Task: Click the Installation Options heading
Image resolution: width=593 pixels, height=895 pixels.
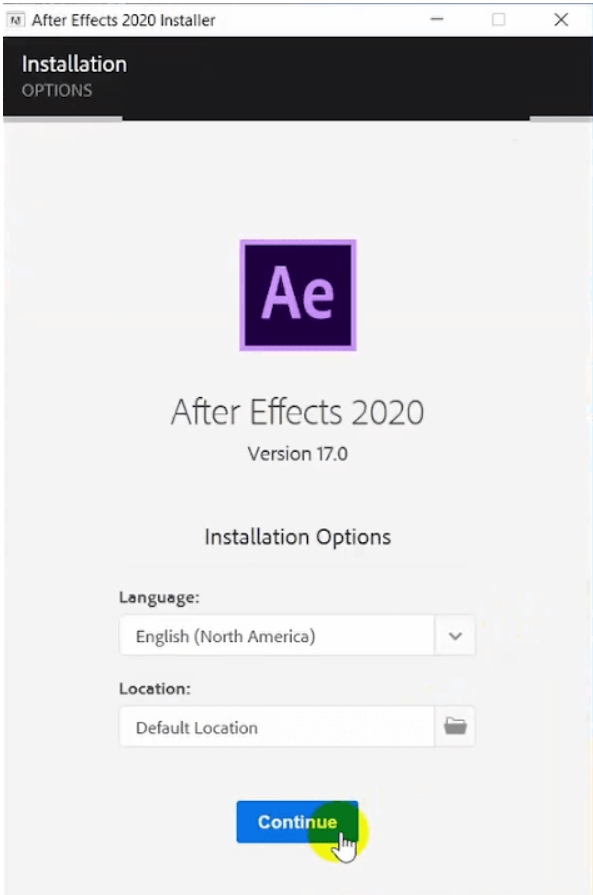Action: click(296, 535)
